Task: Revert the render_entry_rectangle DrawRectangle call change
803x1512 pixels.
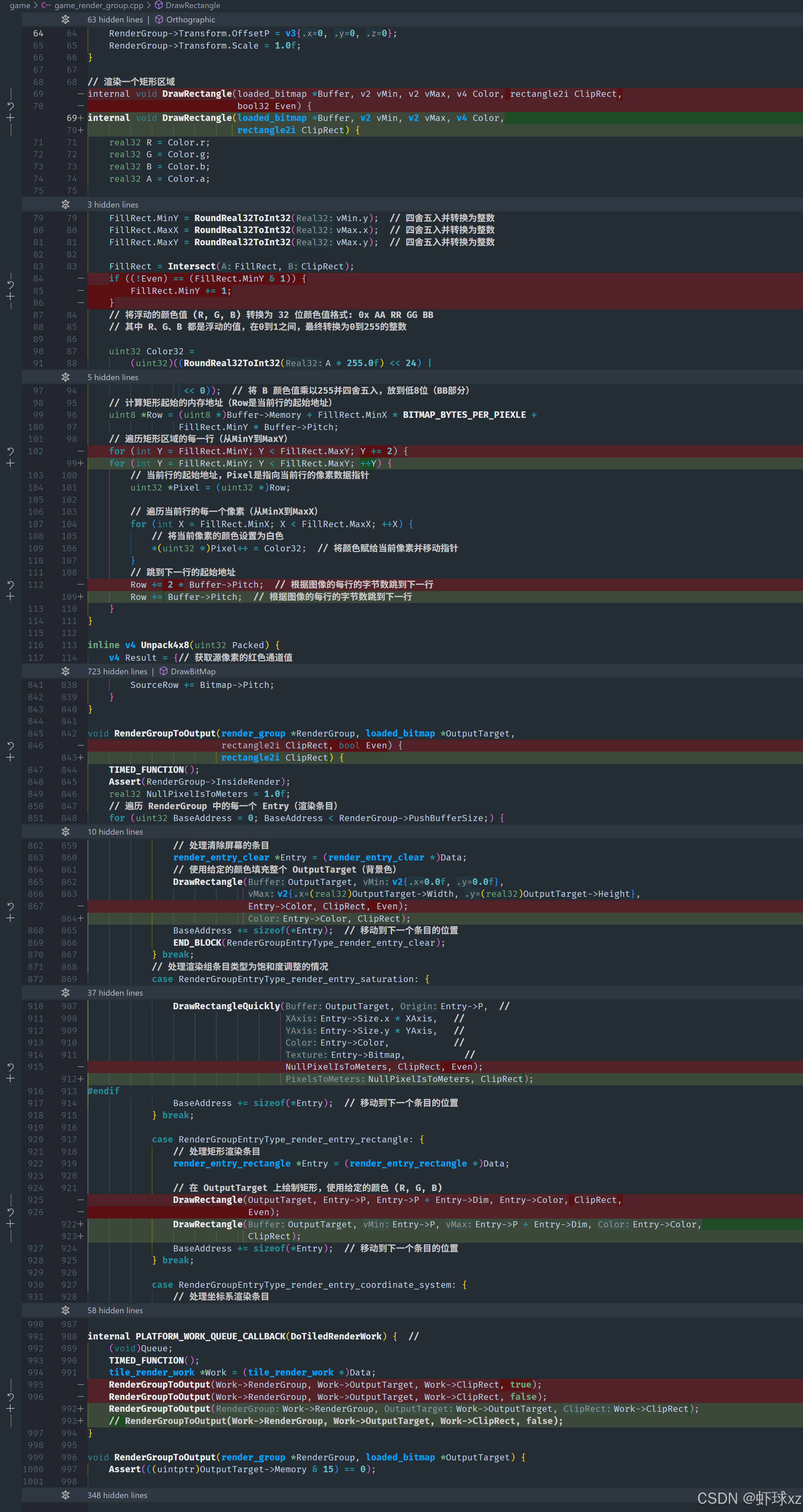Action: pyautogui.click(x=11, y=1212)
